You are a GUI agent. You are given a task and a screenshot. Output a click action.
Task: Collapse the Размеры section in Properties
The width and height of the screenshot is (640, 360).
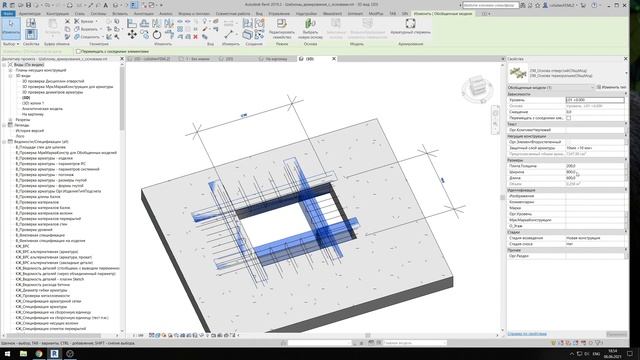(x=626, y=160)
